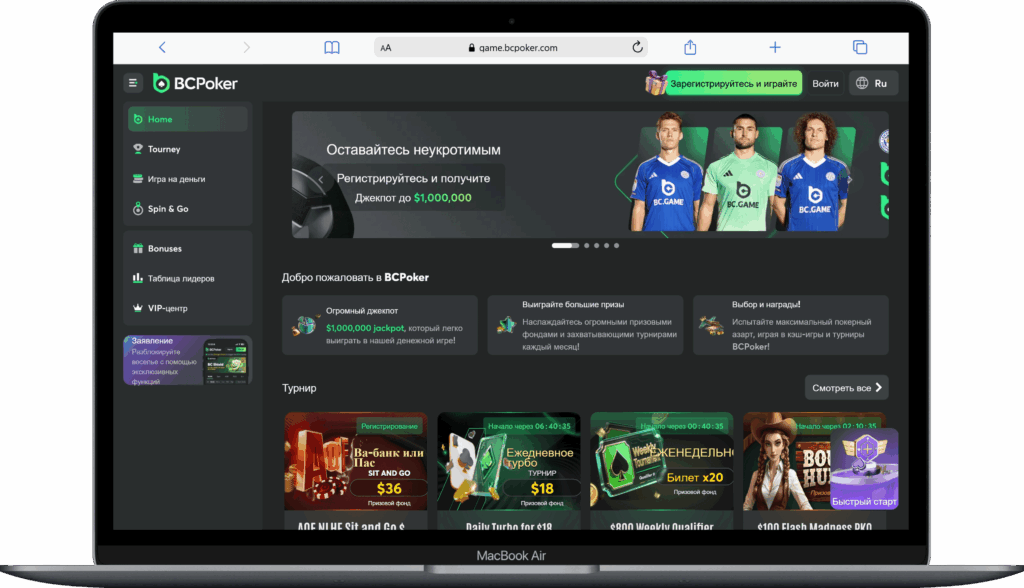This screenshot has height=588, width=1024.
Task: Click the gift box icon in header
Action: click(x=655, y=83)
